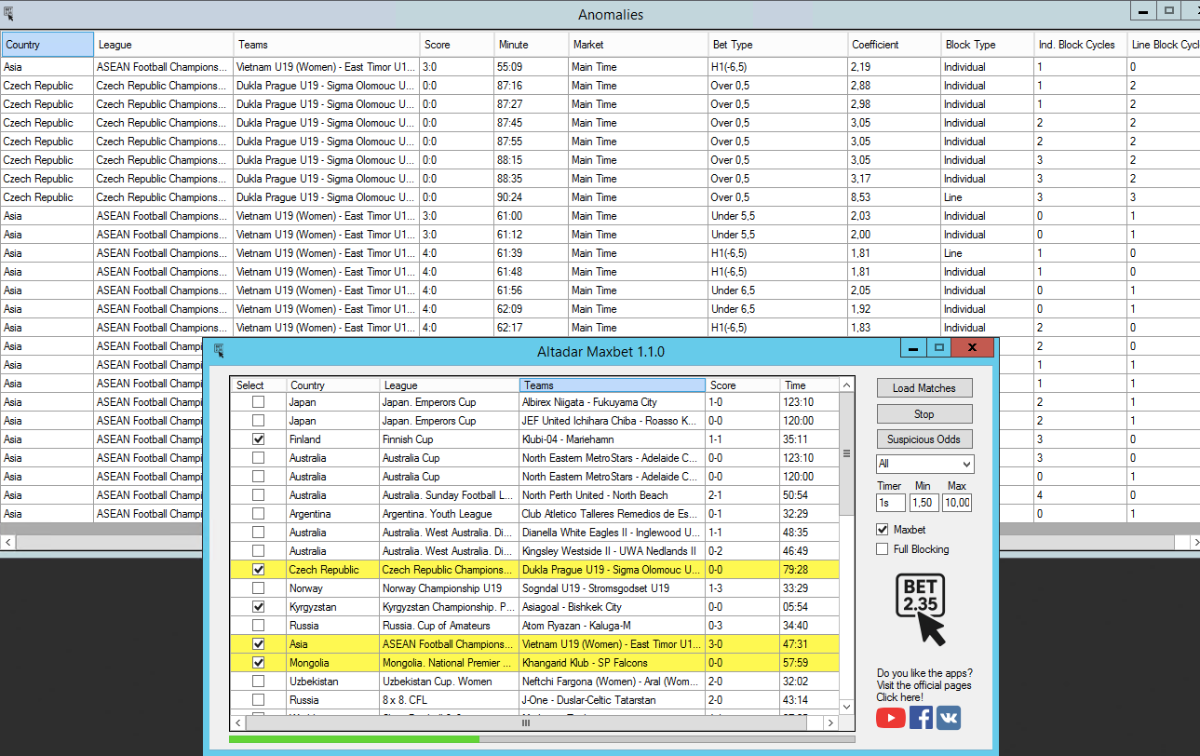The height and width of the screenshot is (756, 1200).
Task: Sort anomalies by Country column header
Action: (x=47, y=44)
